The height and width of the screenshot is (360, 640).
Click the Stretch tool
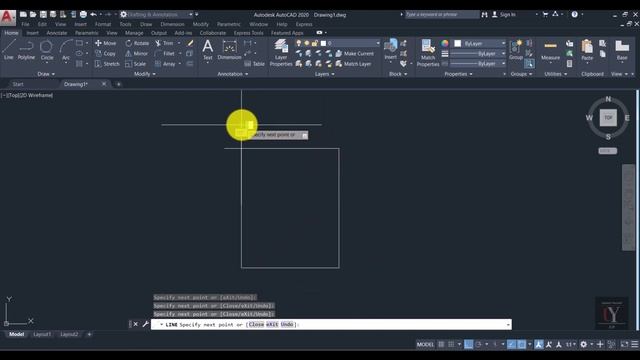click(107, 64)
